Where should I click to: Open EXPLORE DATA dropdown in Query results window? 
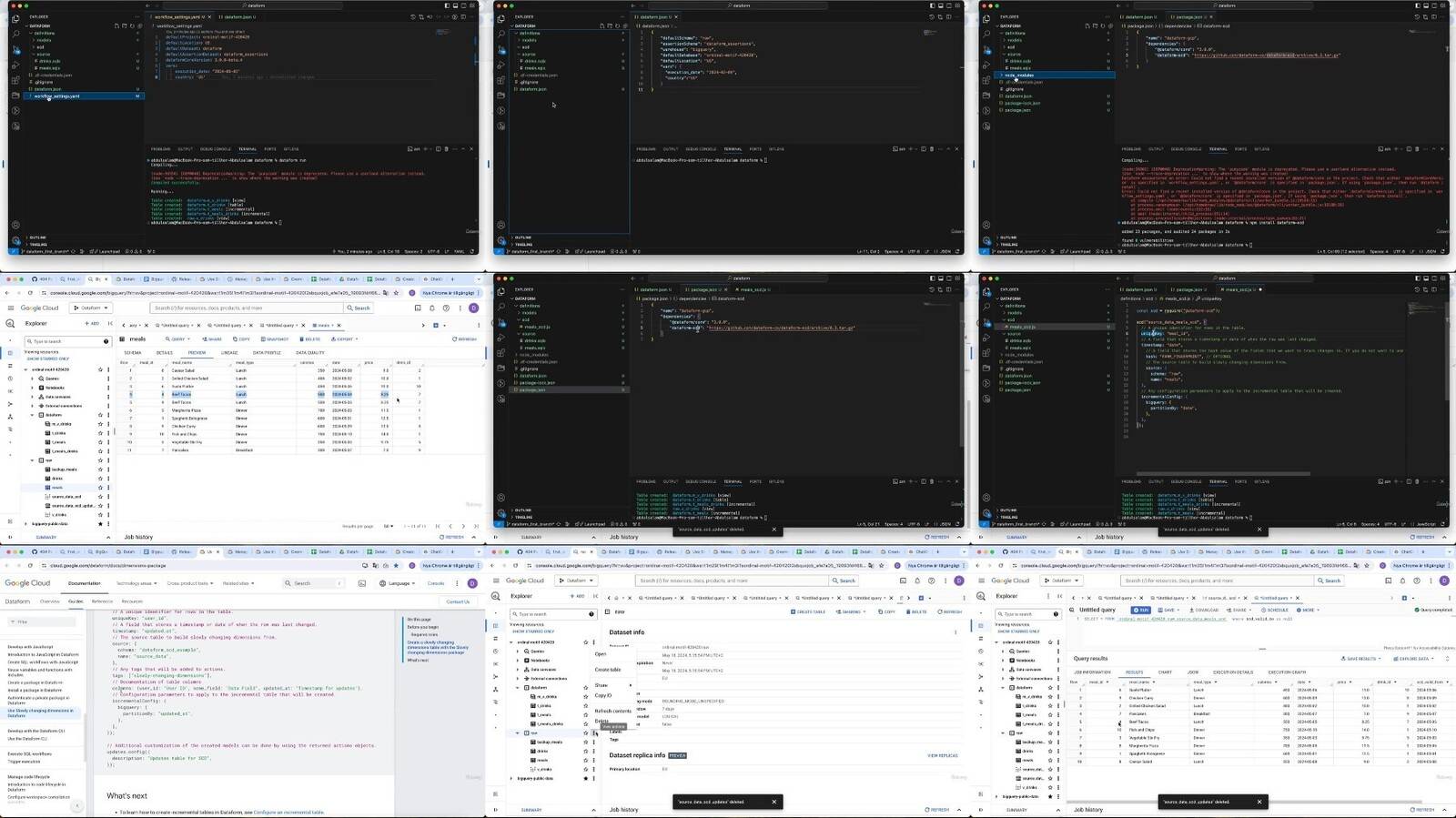(x=1414, y=659)
